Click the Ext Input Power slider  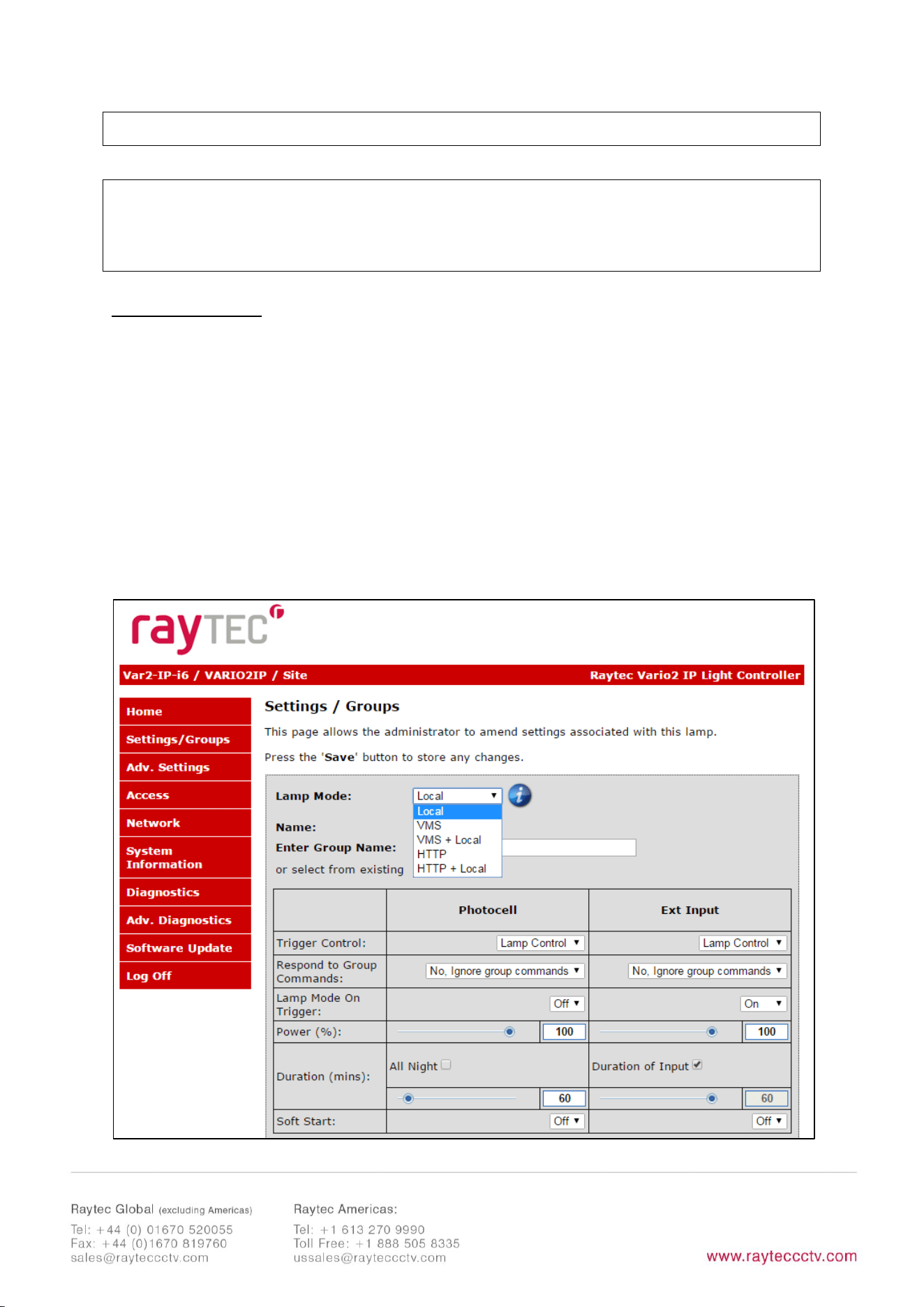(659, 1032)
